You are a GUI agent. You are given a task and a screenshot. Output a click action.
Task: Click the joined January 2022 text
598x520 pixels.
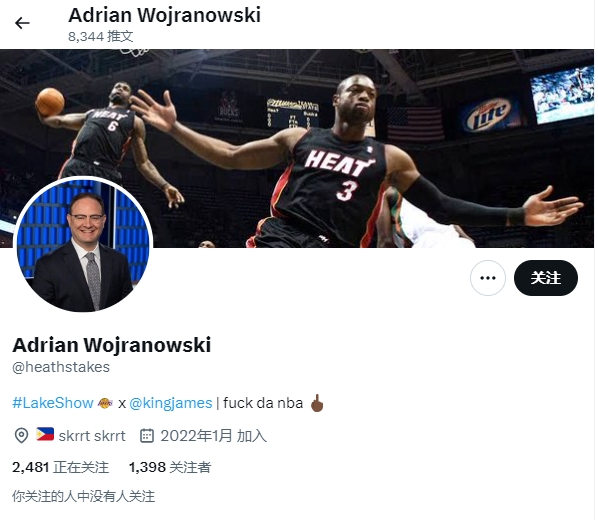pos(214,436)
